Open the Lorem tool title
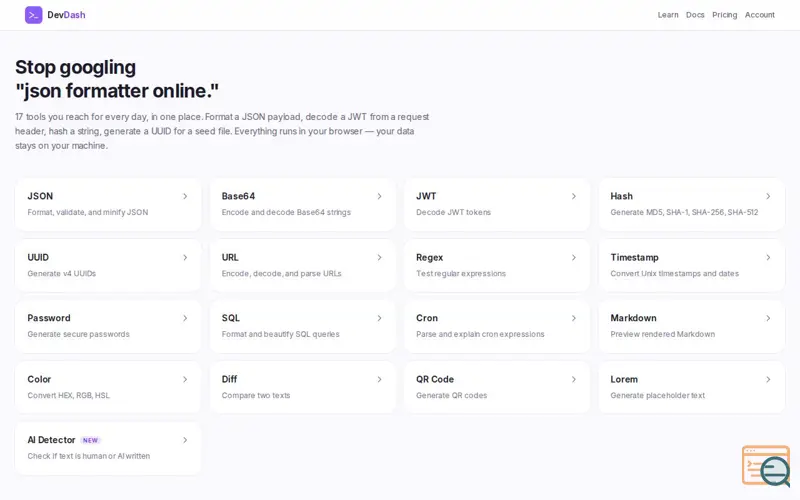 pyautogui.click(x=624, y=379)
